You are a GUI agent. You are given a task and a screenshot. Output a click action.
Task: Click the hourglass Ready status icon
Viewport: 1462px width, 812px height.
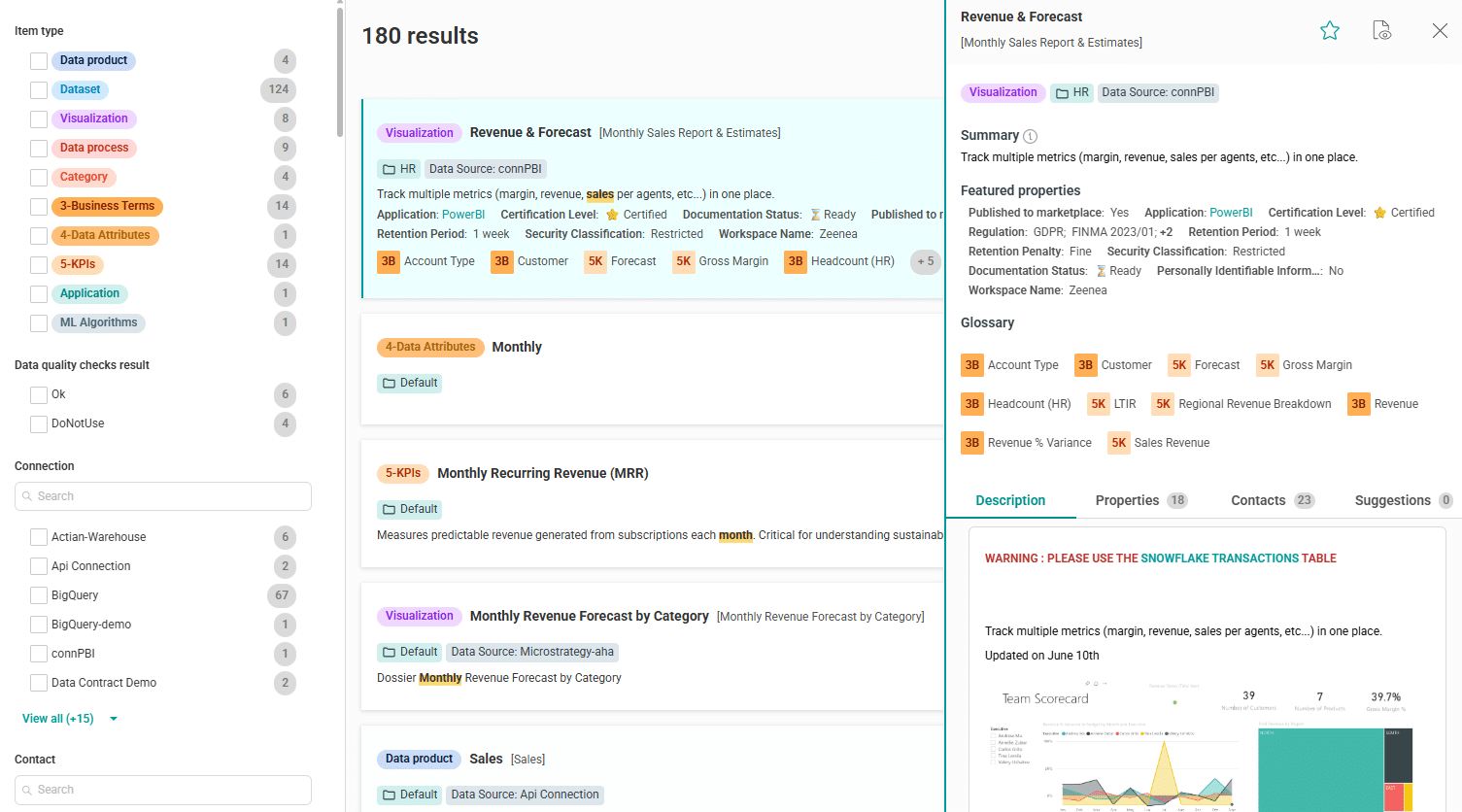click(x=1100, y=270)
